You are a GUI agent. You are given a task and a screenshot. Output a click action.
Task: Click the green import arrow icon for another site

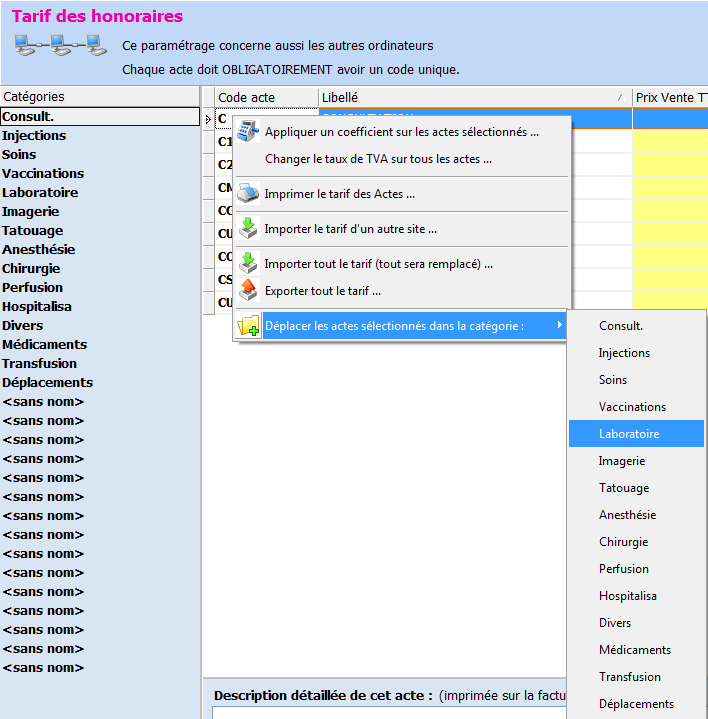coord(248,229)
